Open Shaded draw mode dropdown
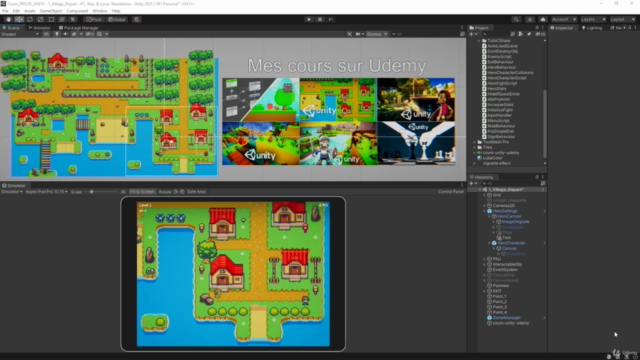The width and height of the screenshot is (640, 360). (x=20, y=34)
